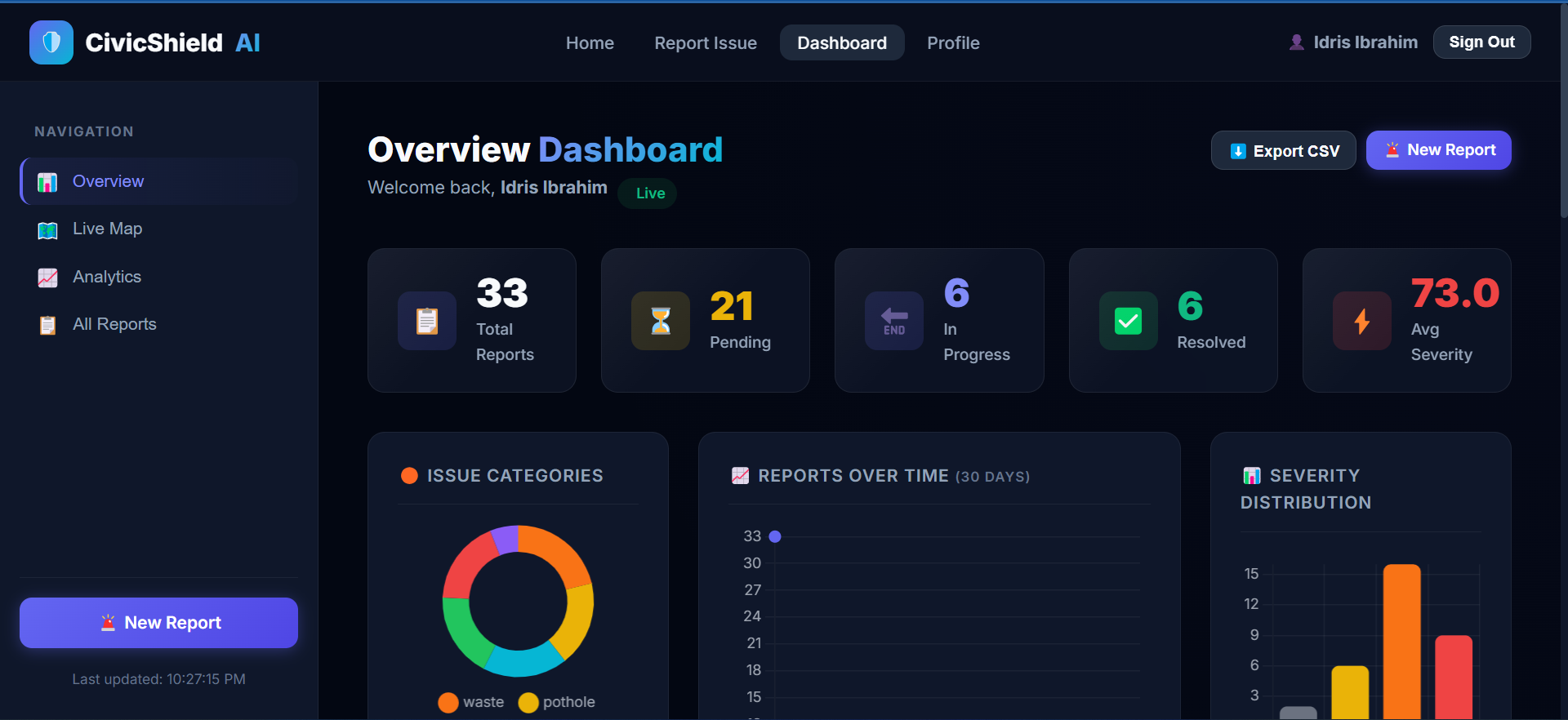
Task: Click the Overview Dashboard heading
Action: coord(546,149)
